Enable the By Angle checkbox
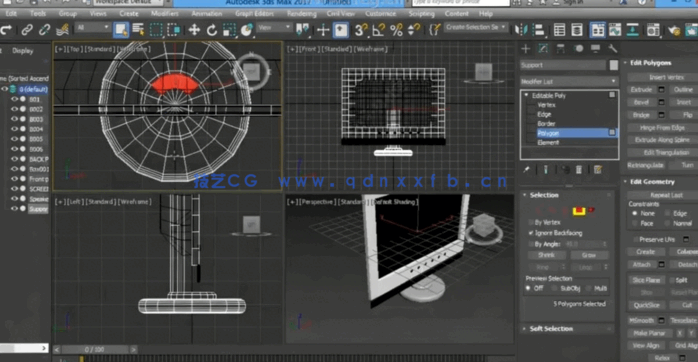 (x=531, y=244)
